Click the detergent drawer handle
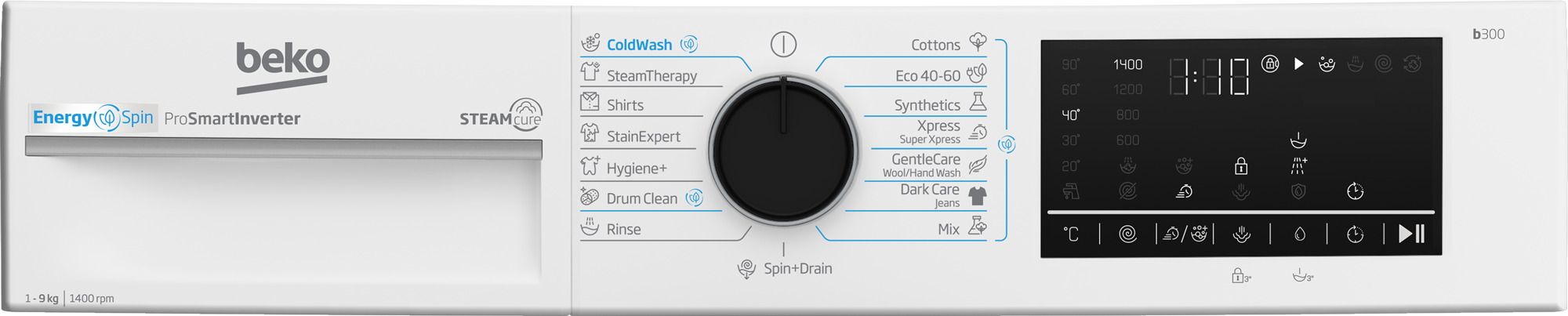Screen dimensions: 1568x316 click(x=284, y=147)
